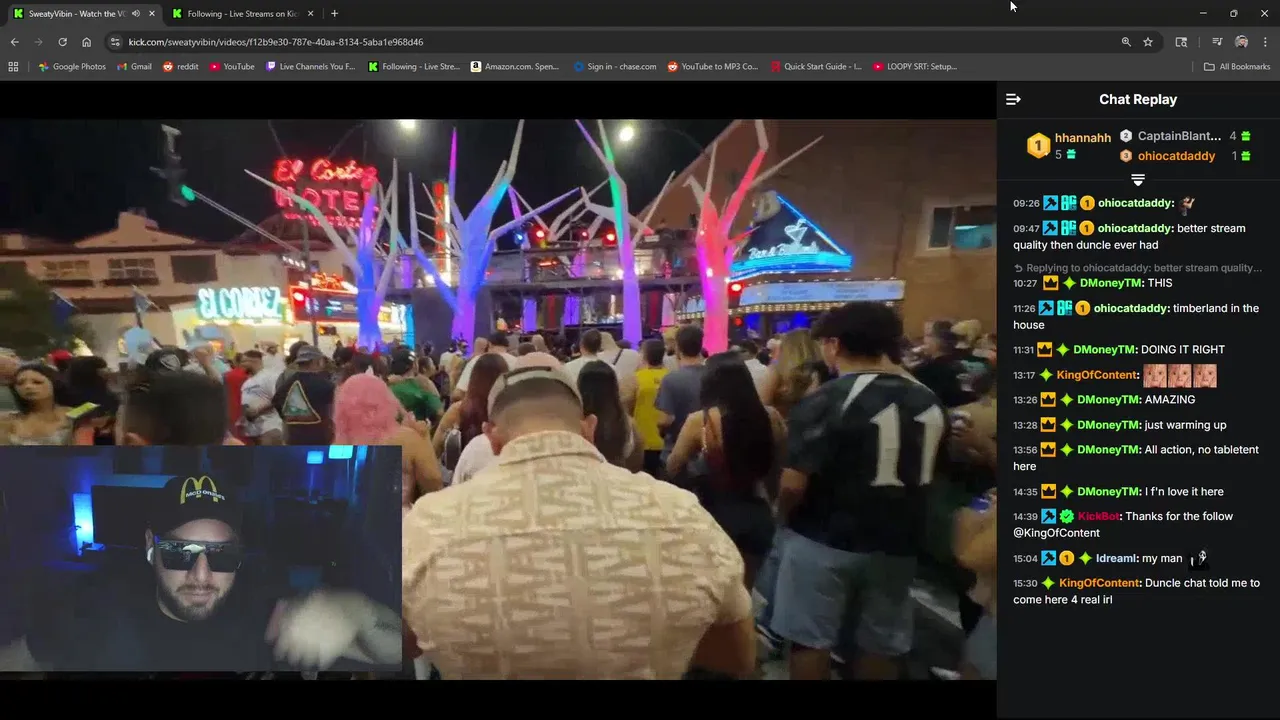Click the extension icon beside bookmark star

click(1181, 42)
